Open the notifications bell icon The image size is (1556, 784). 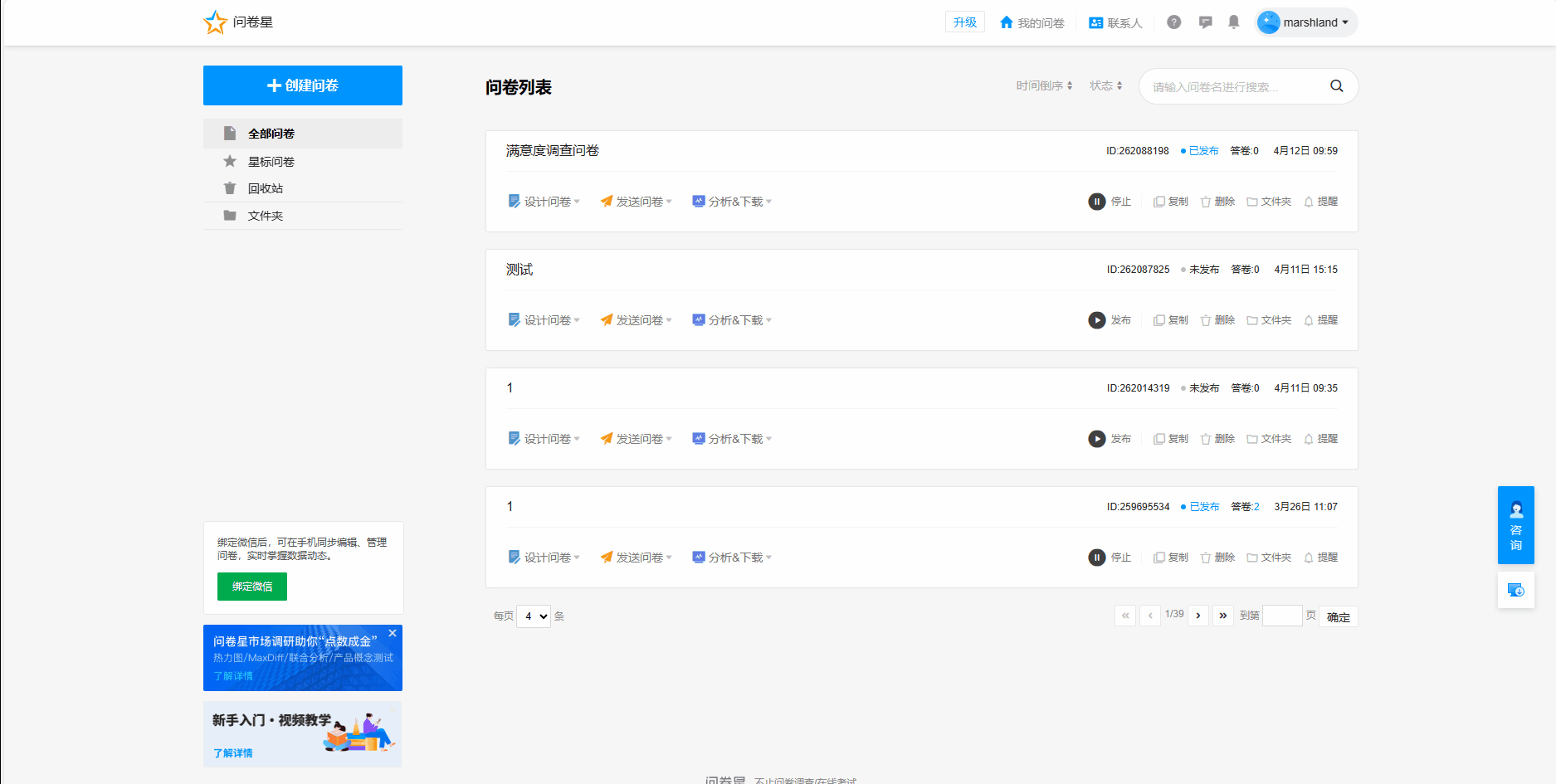tap(1234, 22)
